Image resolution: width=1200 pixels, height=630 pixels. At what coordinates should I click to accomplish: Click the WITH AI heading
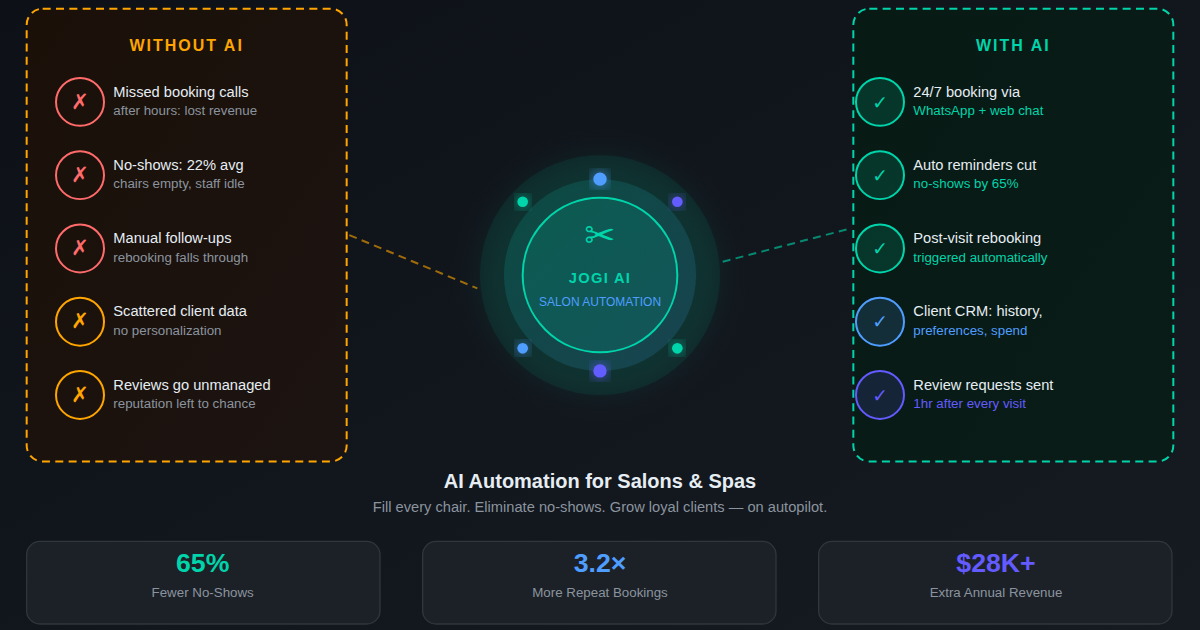point(1013,46)
